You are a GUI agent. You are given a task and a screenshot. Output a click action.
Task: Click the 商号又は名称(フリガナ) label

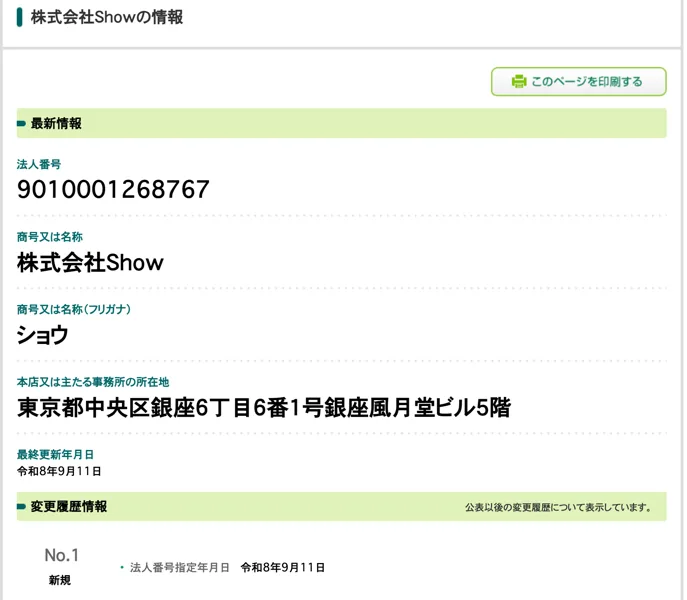(x=74, y=309)
